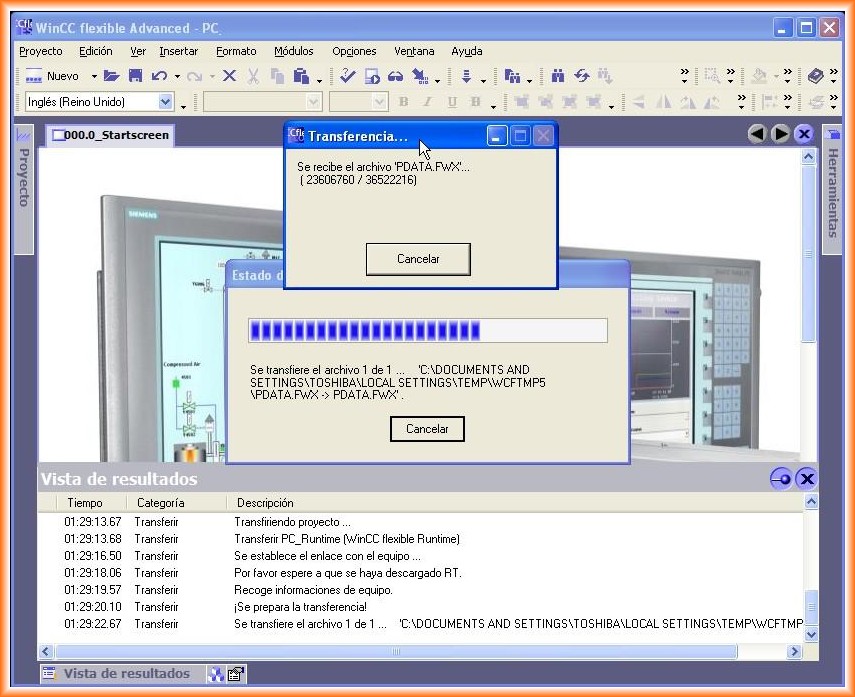Click the binoculars find icon

click(558, 76)
